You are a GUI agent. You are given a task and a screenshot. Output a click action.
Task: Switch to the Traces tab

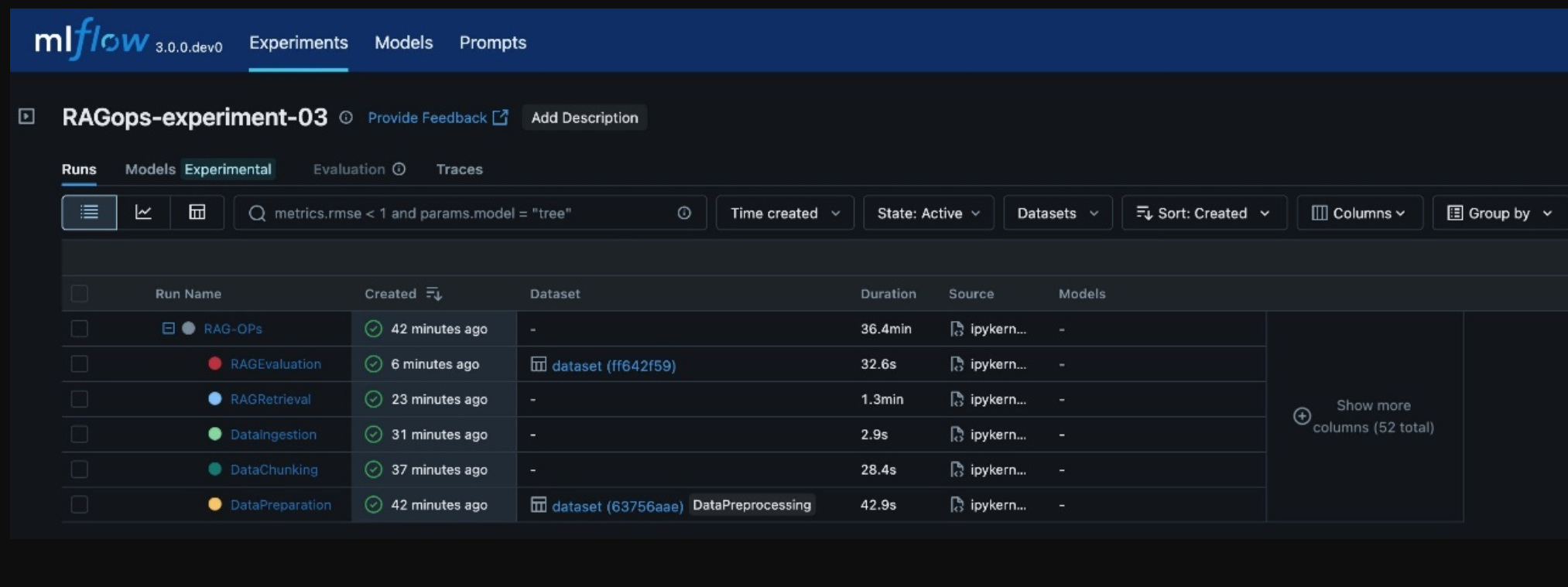point(459,169)
